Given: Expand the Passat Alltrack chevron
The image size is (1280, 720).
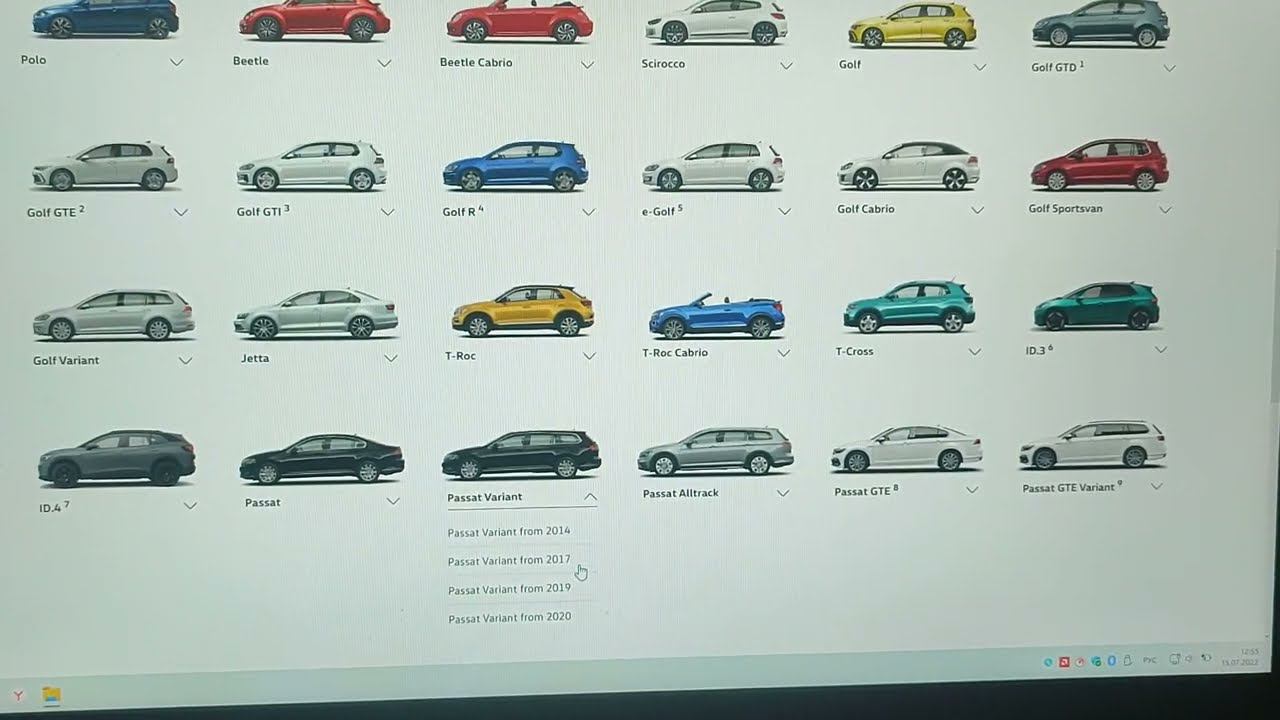Looking at the screenshot, I should pos(782,493).
